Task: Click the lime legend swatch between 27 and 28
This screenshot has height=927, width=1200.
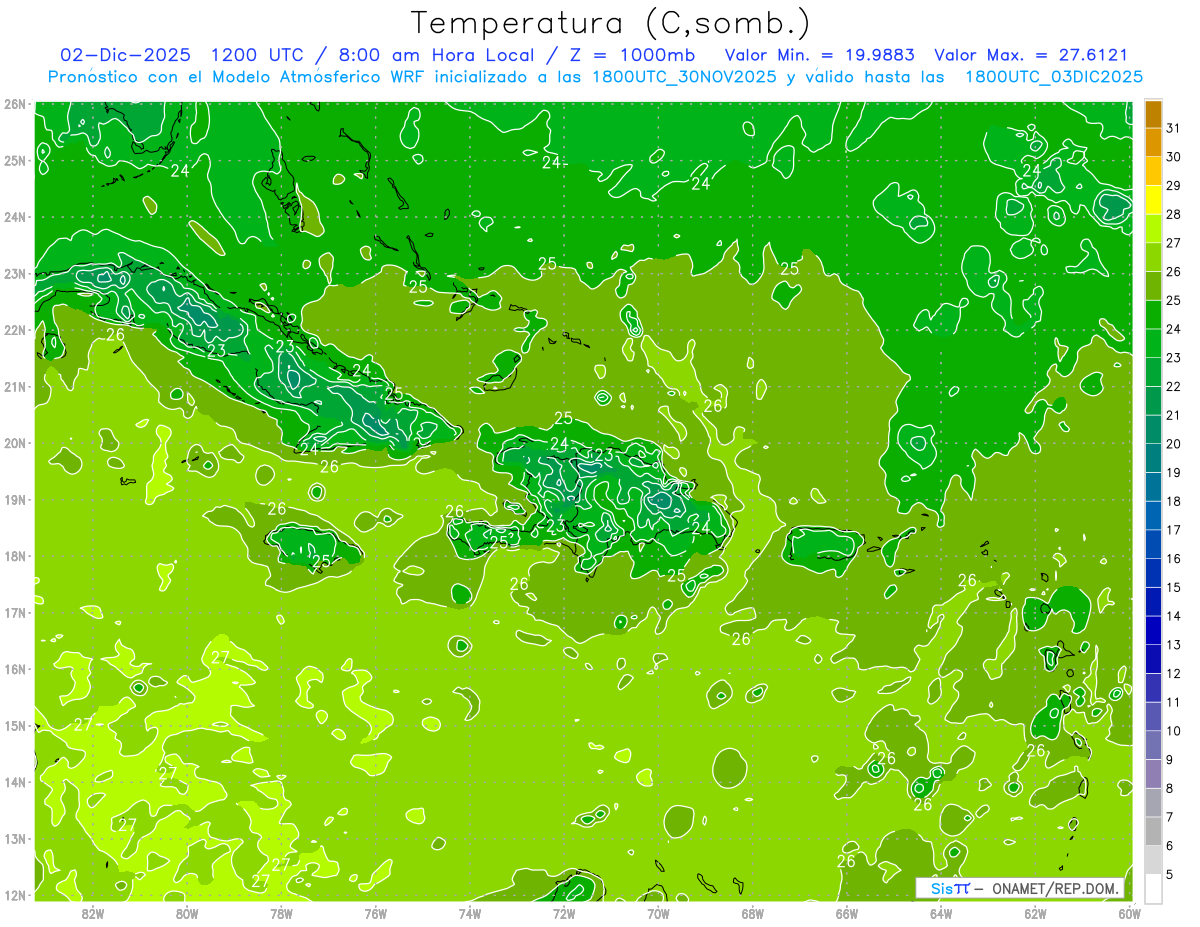Action: point(1153,229)
